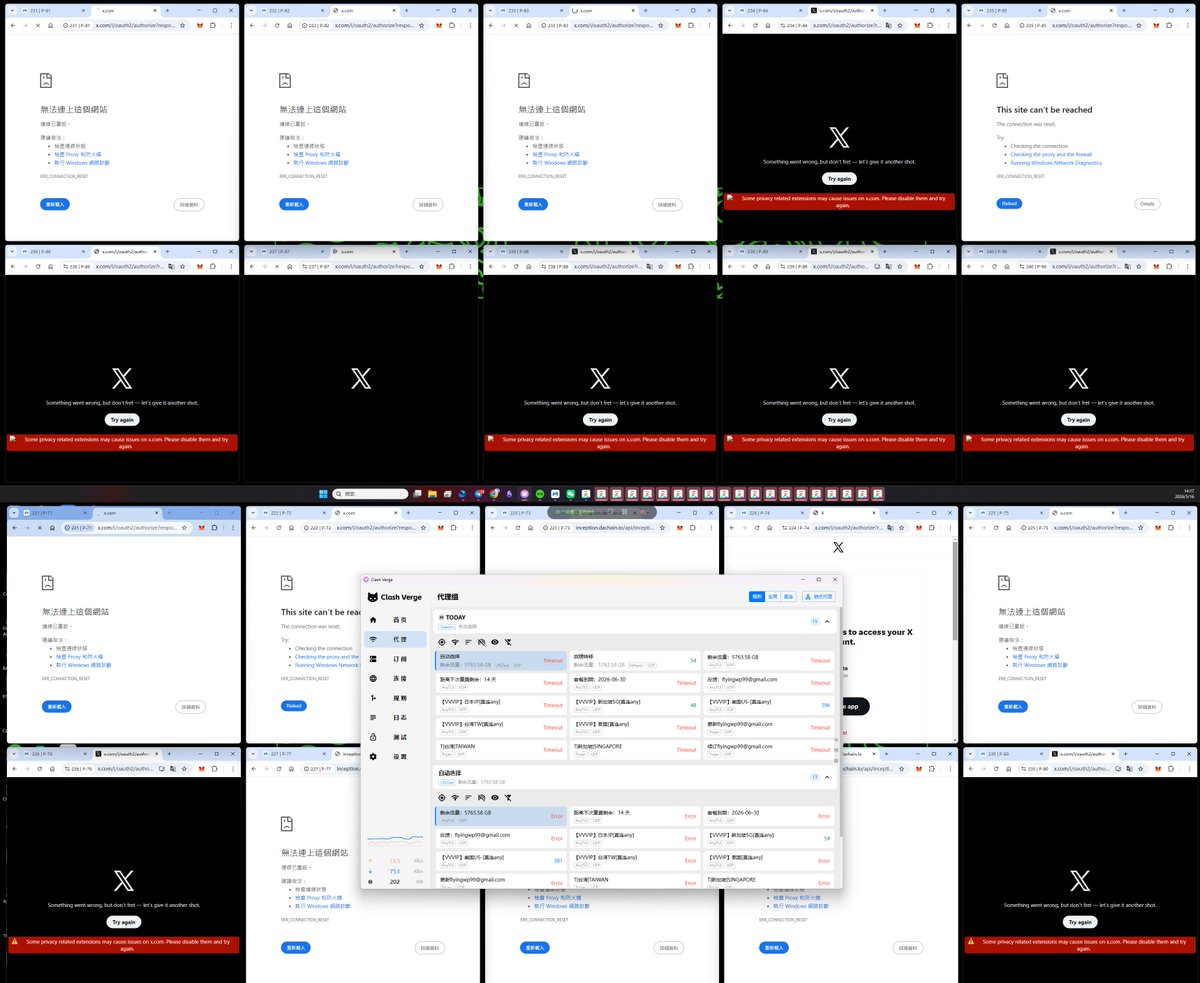
Task: Toggle node detail visibility in TODAY group
Action: coord(494,641)
